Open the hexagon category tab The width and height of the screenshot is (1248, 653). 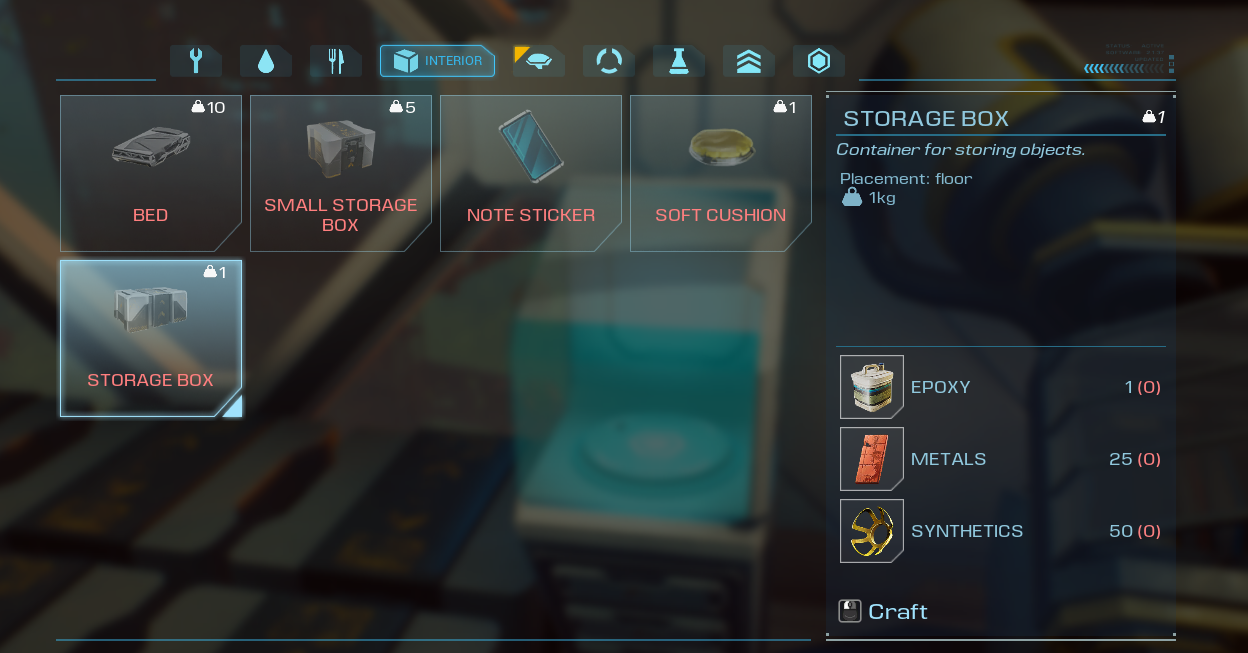click(819, 61)
